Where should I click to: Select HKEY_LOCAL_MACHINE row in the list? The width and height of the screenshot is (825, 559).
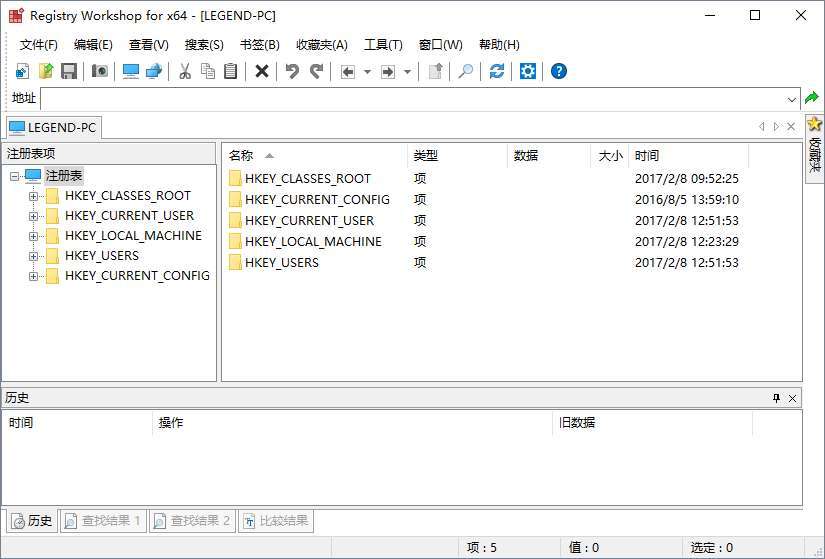point(484,242)
